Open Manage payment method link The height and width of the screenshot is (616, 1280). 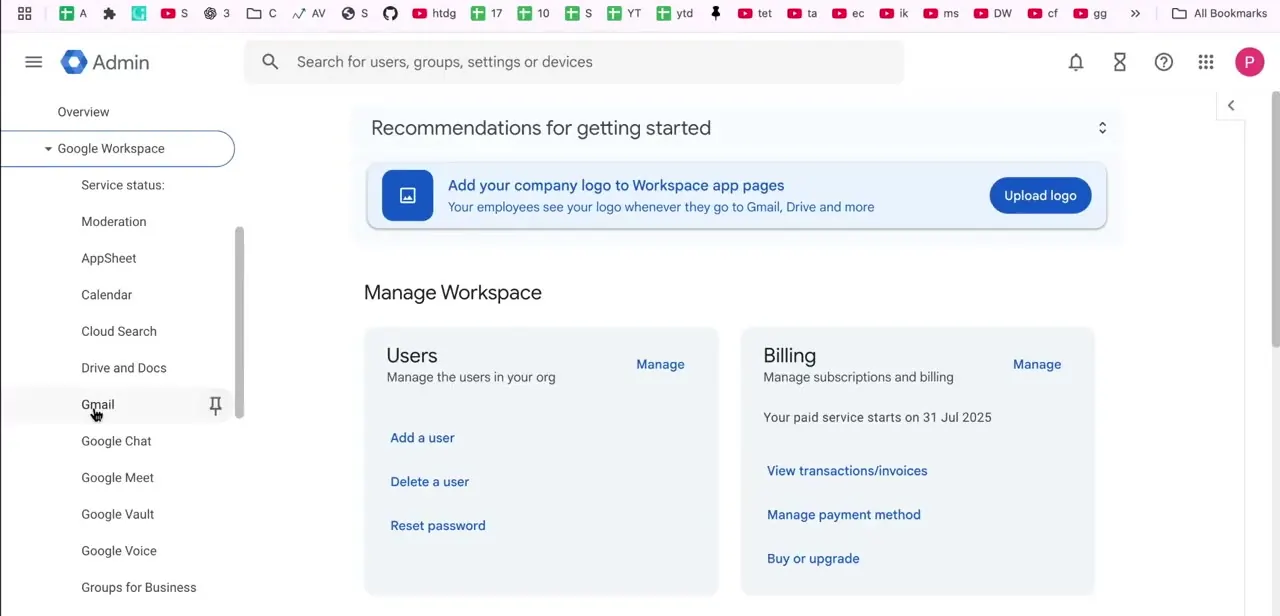tap(844, 515)
